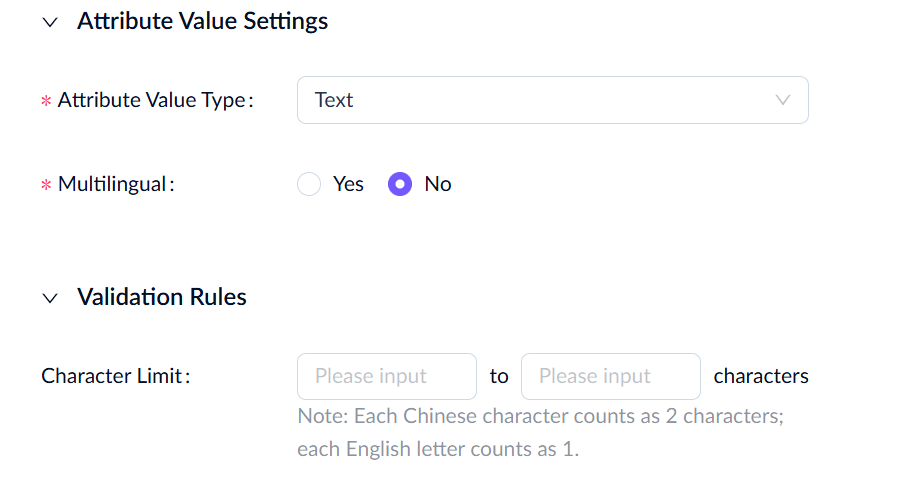The height and width of the screenshot is (484, 910).
Task: Click the dropdown arrow in Text field
Action: click(x=783, y=100)
